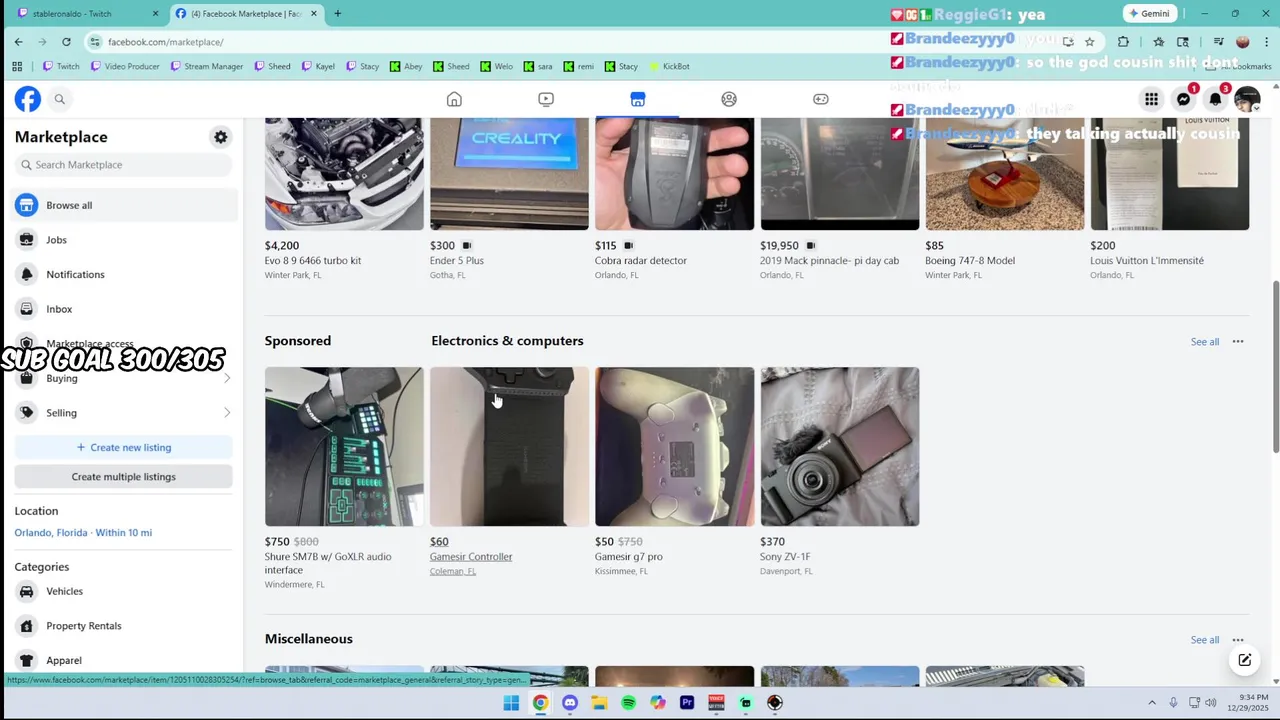Switch to the stableronaldo Twitch tab
This screenshot has width=1280, height=720.
pos(85,14)
